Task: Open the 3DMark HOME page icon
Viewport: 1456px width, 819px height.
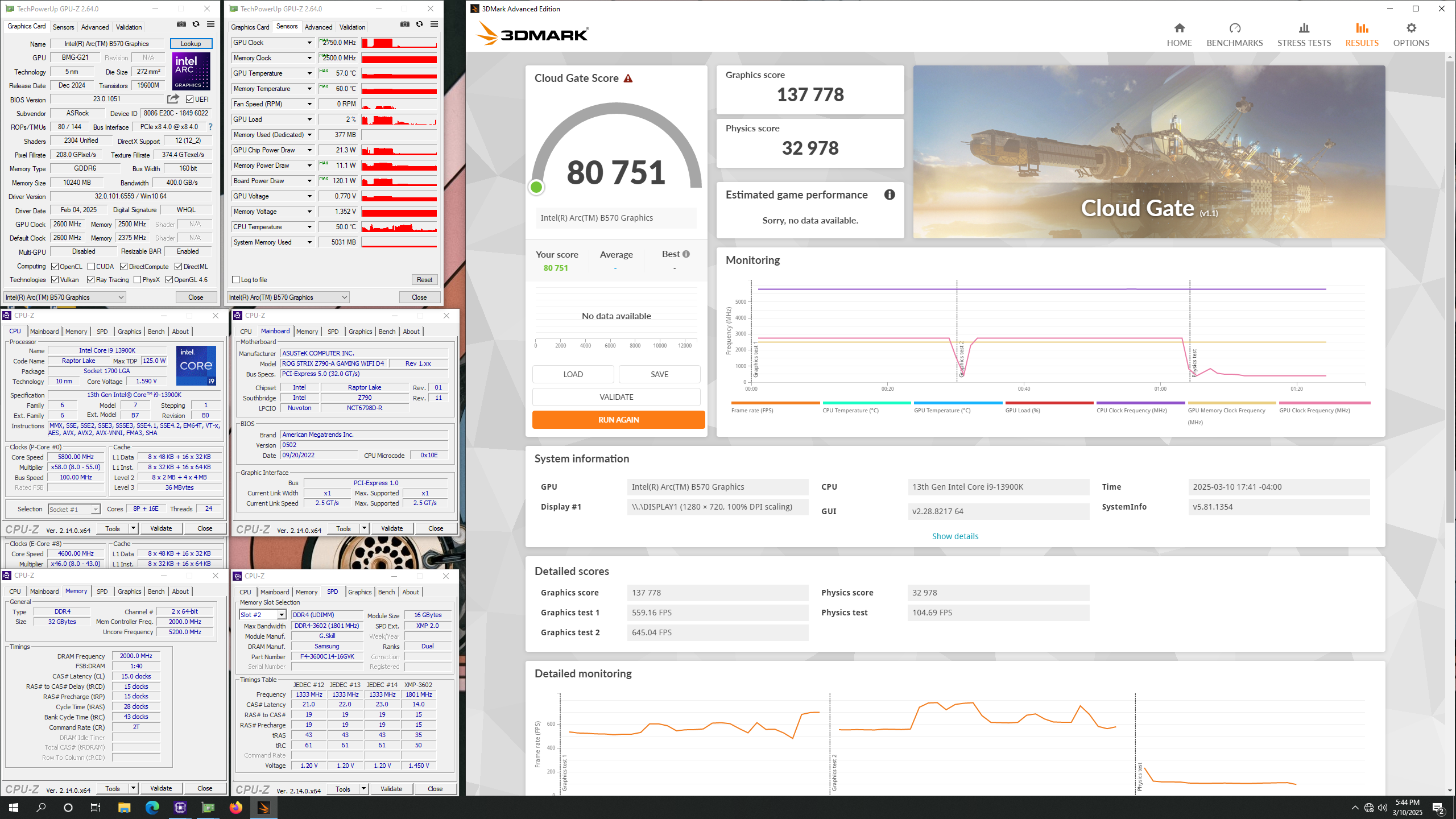Action: click(1179, 28)
